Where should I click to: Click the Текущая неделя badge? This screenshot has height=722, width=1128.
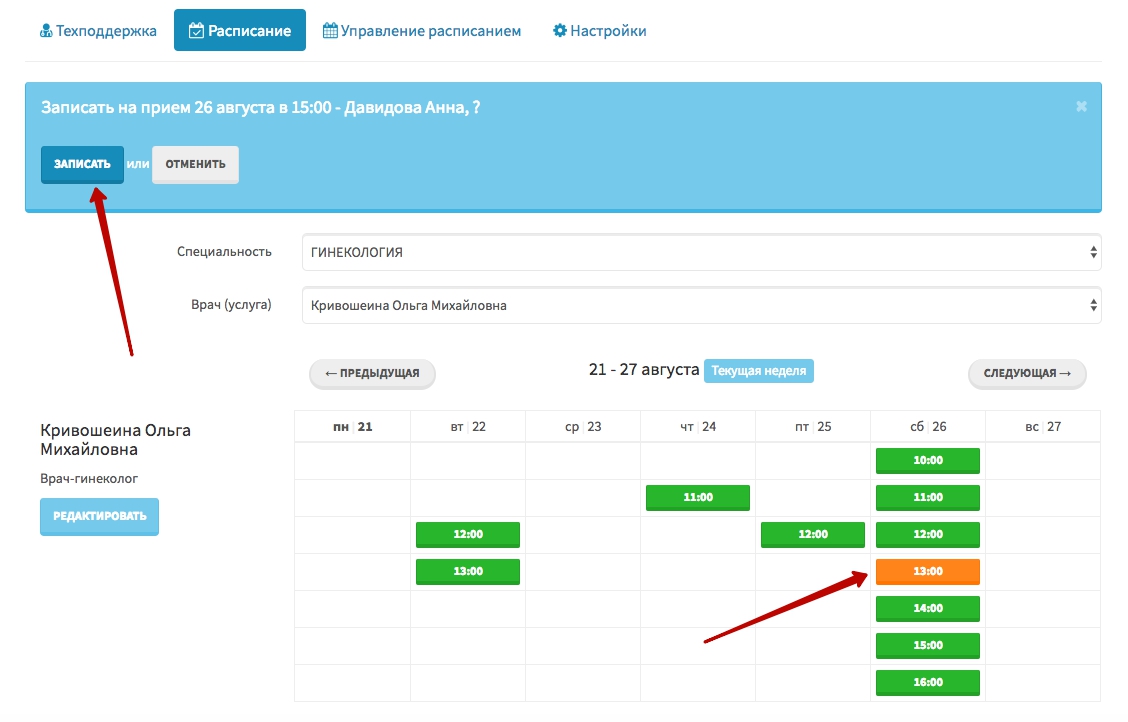[x=758, y=371]
